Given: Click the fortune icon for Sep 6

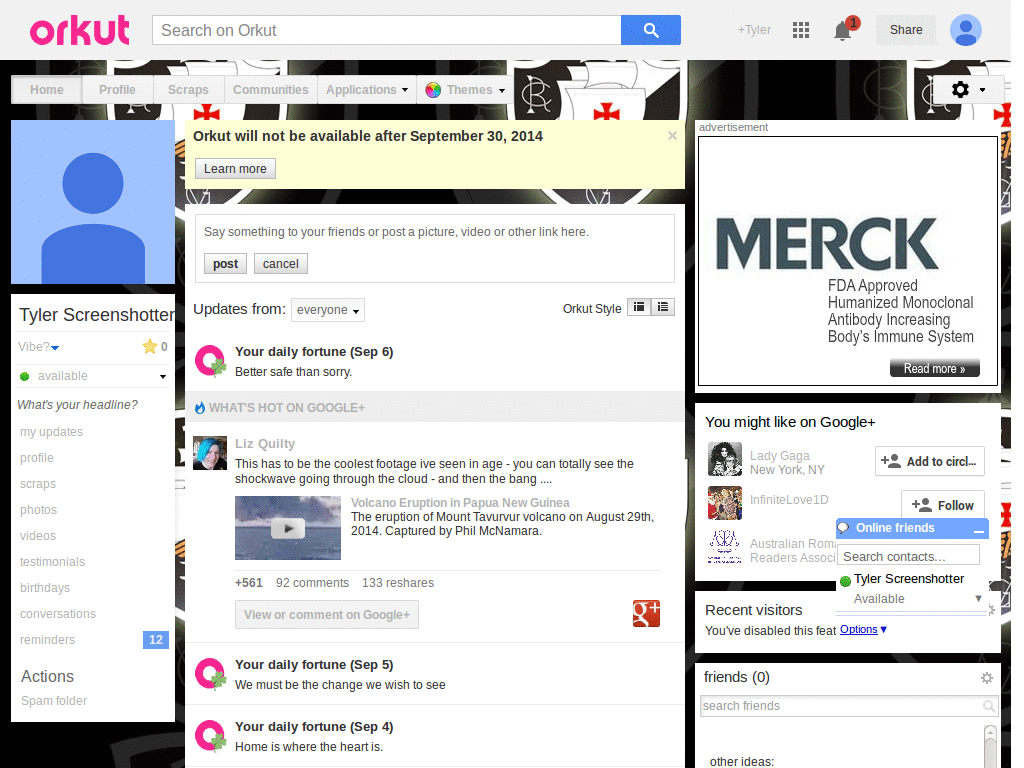Looking at the screenshot, I should (x=210, y=361).
